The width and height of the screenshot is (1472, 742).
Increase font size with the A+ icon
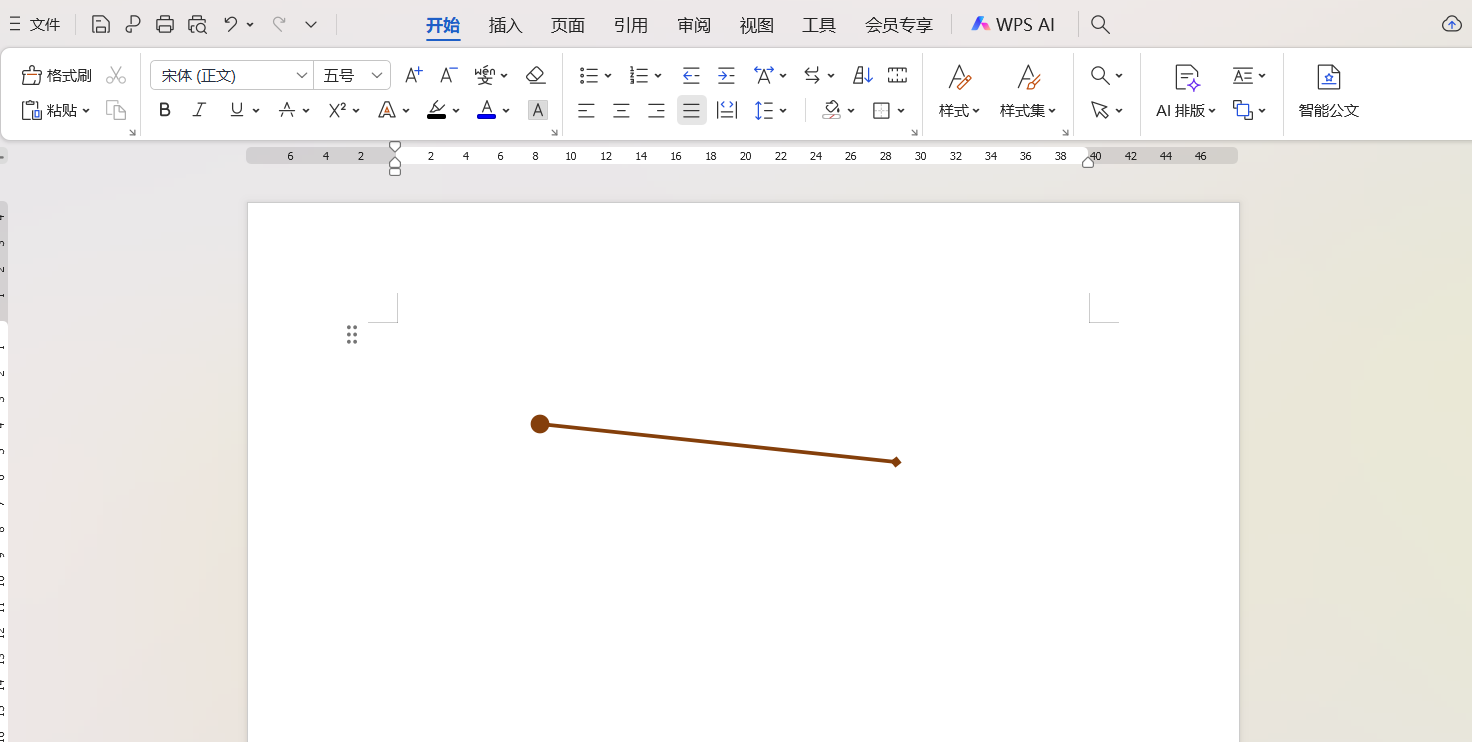point(413,75)
